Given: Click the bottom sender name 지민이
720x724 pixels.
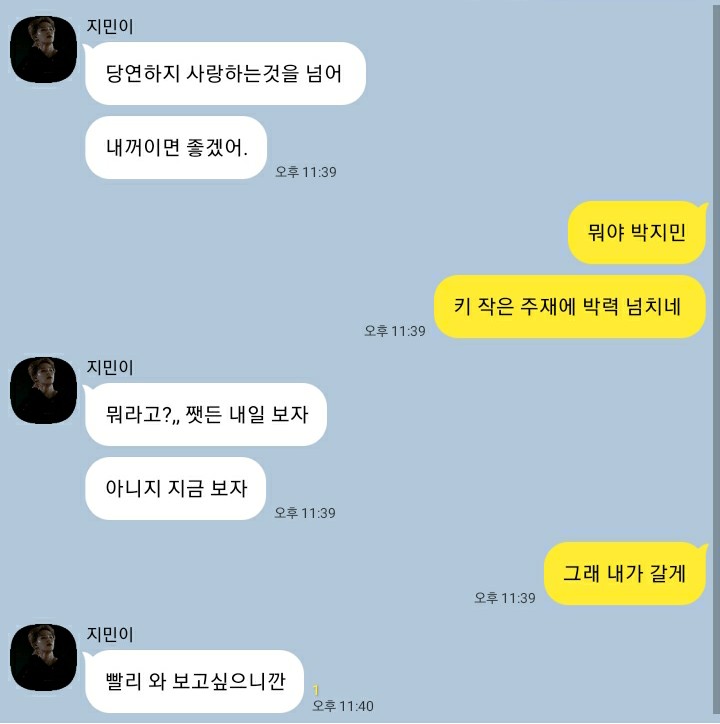Looking at the screenshot, I should [x=110, y=634].
